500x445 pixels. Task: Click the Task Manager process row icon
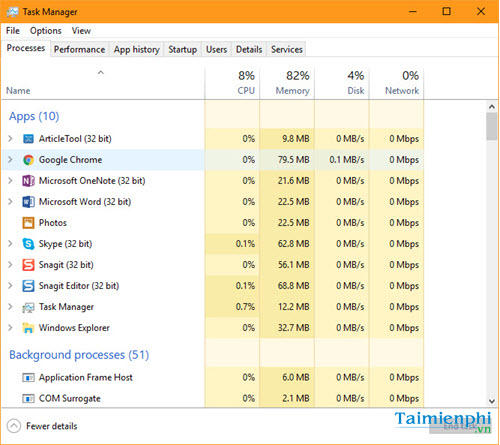(28, 307)
